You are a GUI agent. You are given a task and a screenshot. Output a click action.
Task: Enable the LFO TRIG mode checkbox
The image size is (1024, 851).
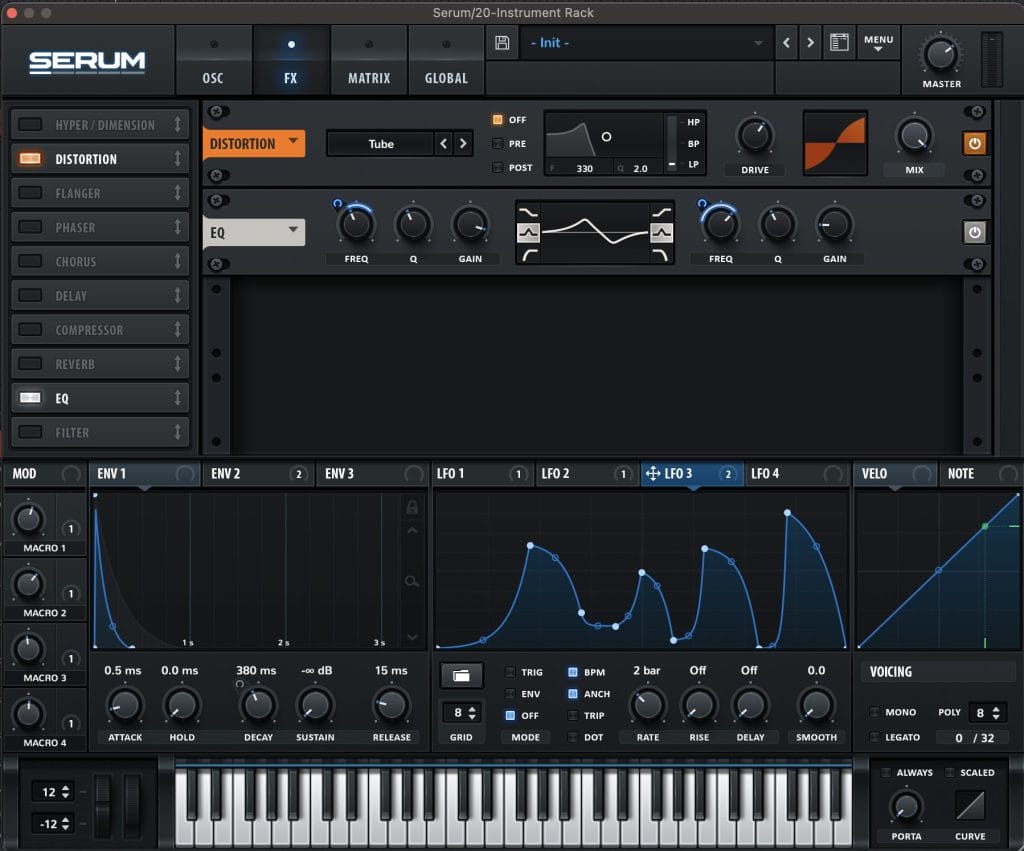point(511,672)
